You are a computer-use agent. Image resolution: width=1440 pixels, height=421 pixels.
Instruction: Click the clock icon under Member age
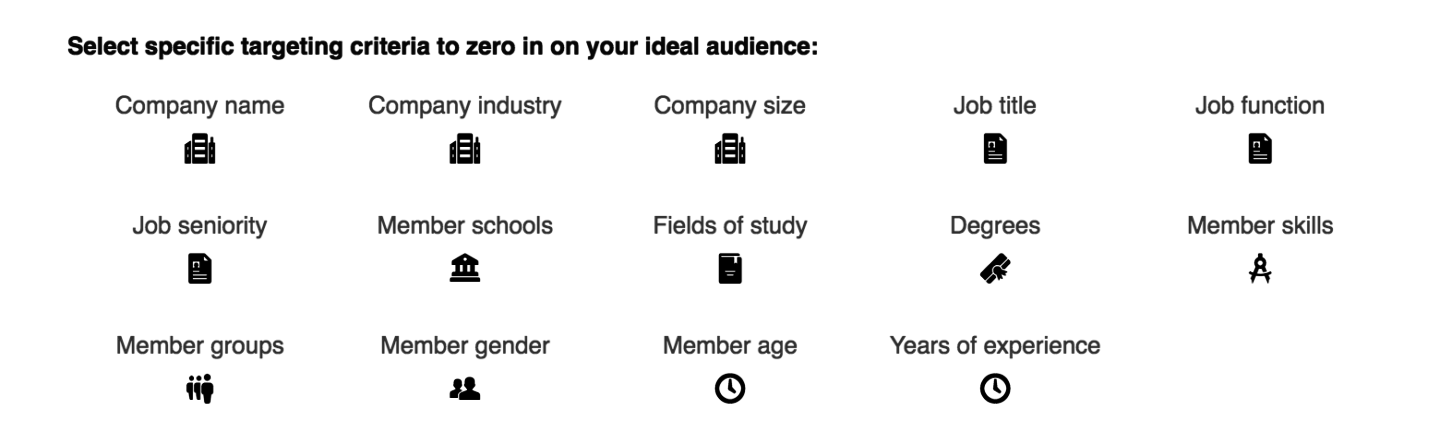(730, 389)
